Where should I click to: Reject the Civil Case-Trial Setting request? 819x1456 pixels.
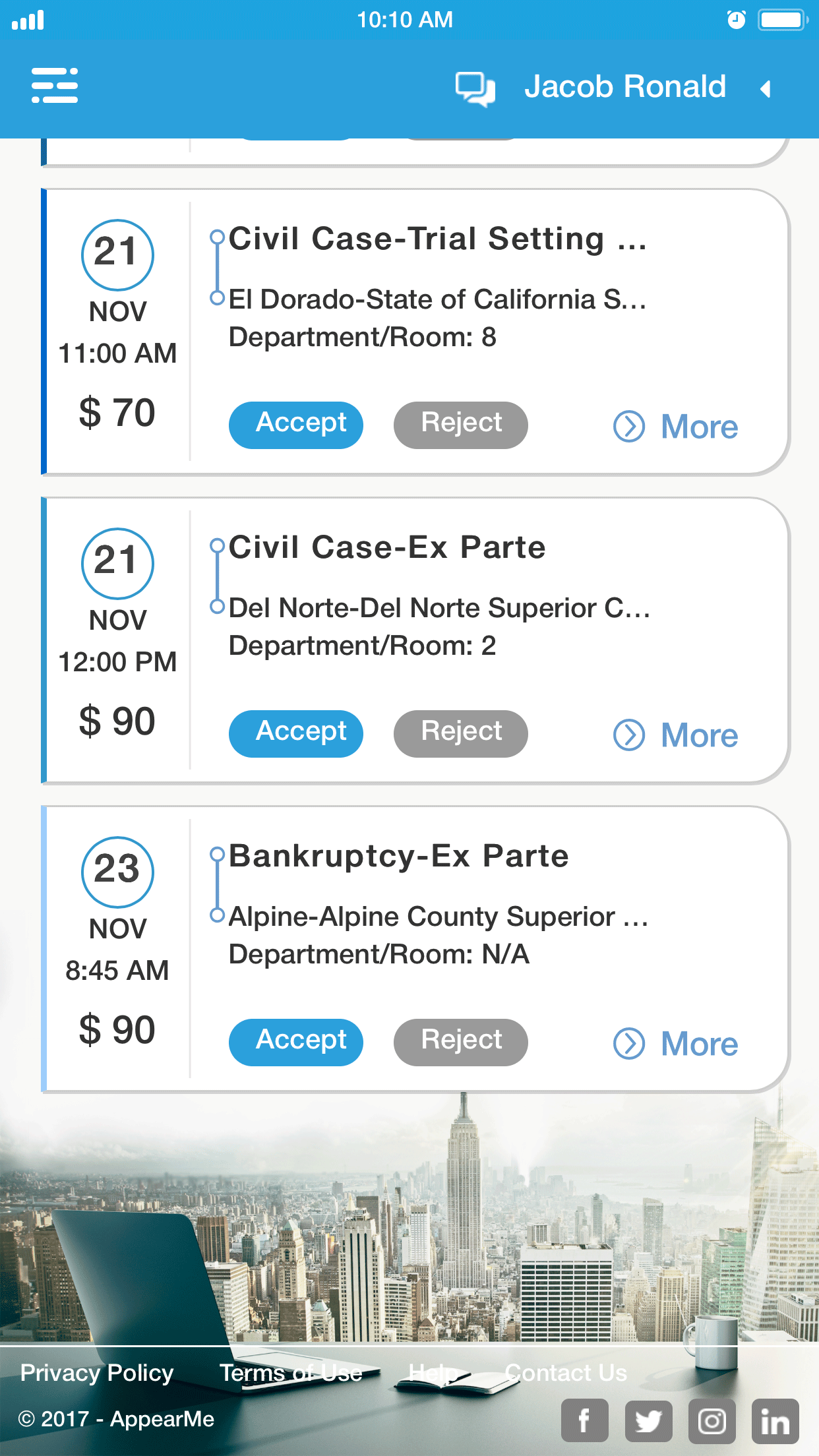click(460, 425)
